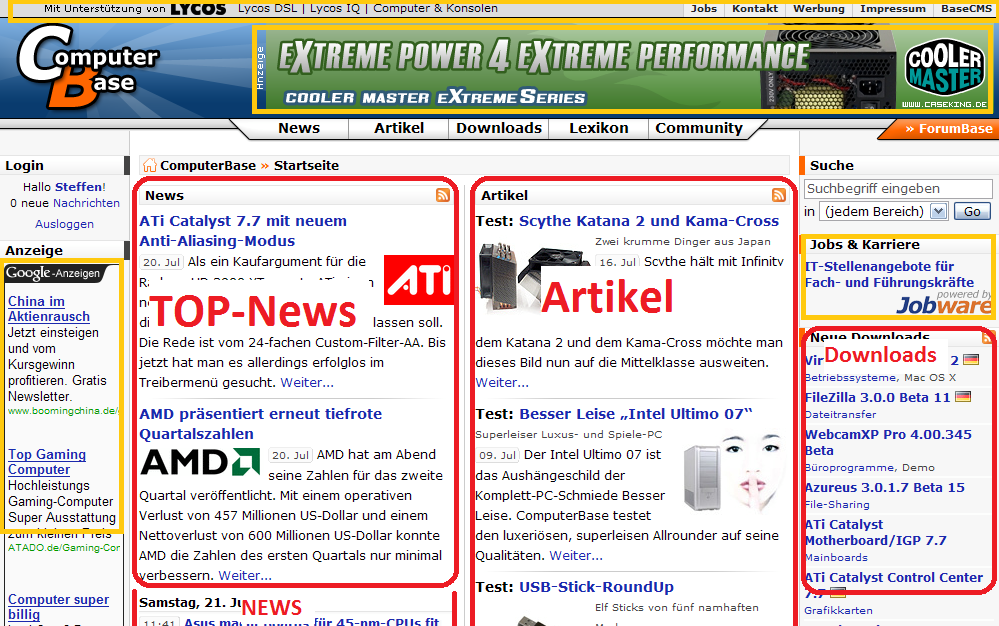Click the Grafikkarten category text

tap(838, 611)
